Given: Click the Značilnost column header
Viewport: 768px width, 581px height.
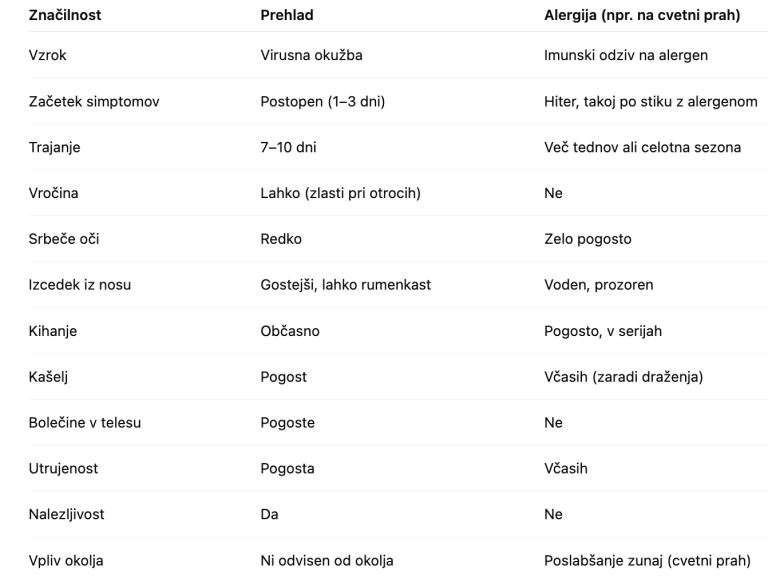Looking at the screenshot, I should coord(65,16).
